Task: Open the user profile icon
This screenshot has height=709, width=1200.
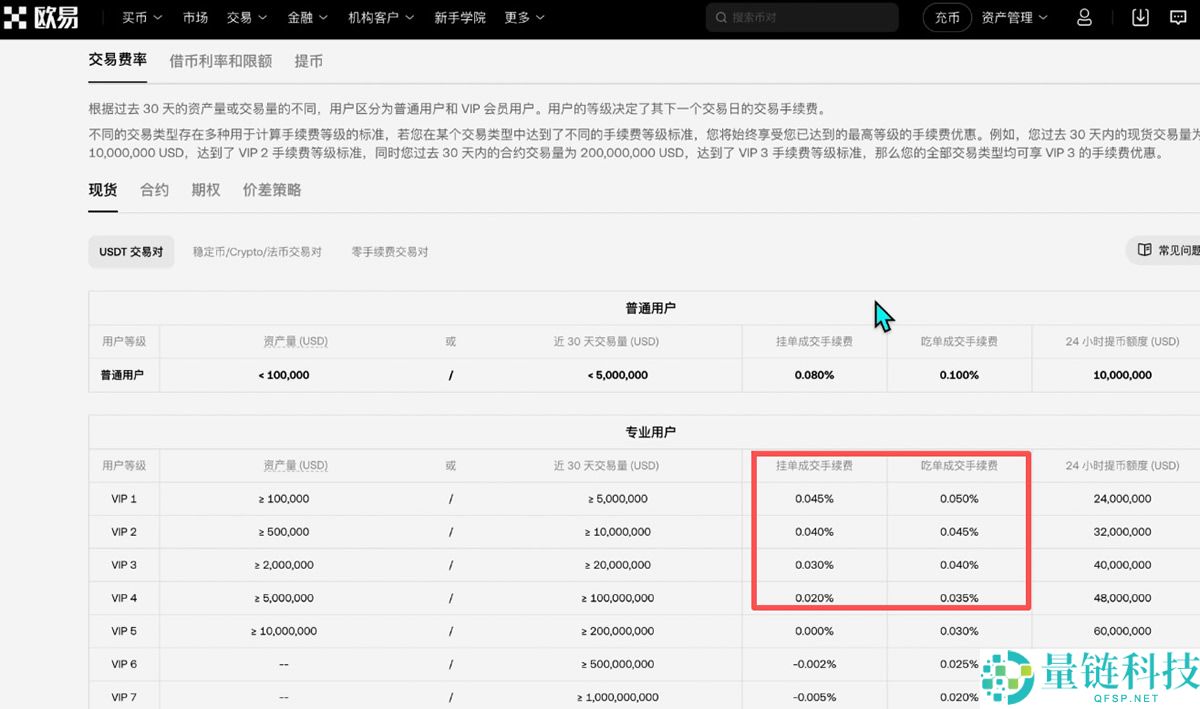Action: click(1083, 17)
